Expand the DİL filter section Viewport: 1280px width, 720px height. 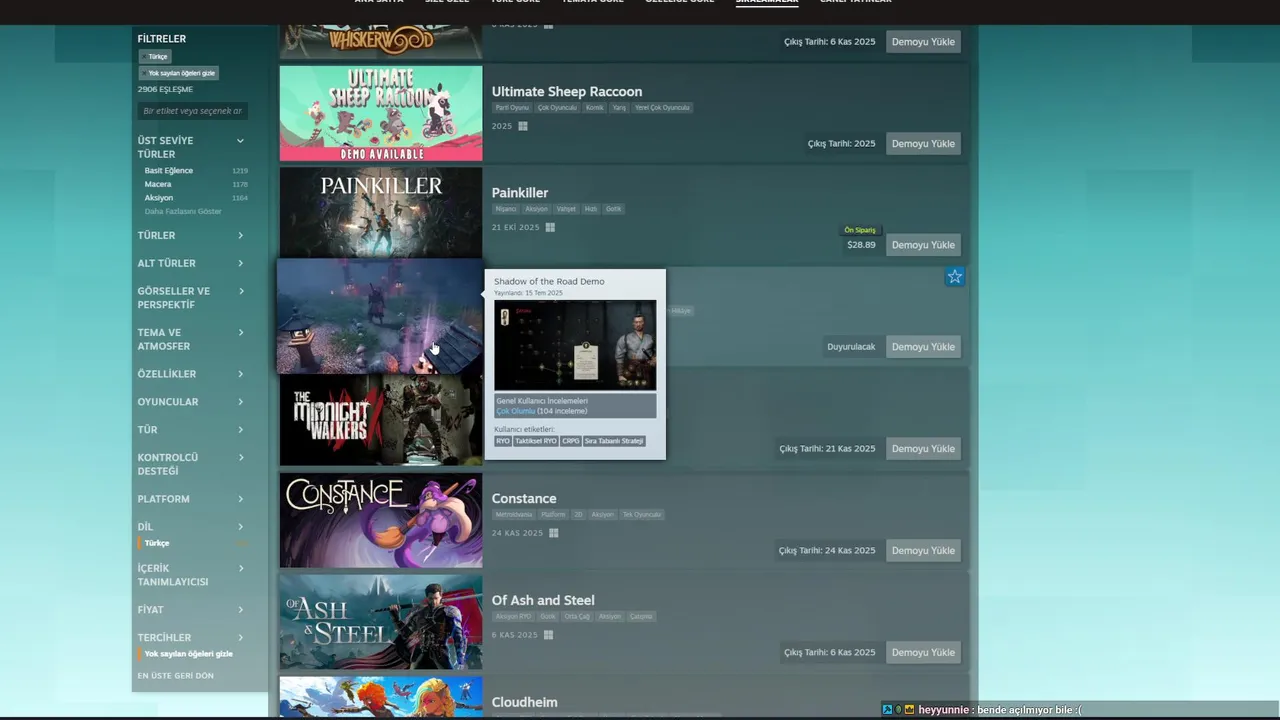click(x=191, y=527)
